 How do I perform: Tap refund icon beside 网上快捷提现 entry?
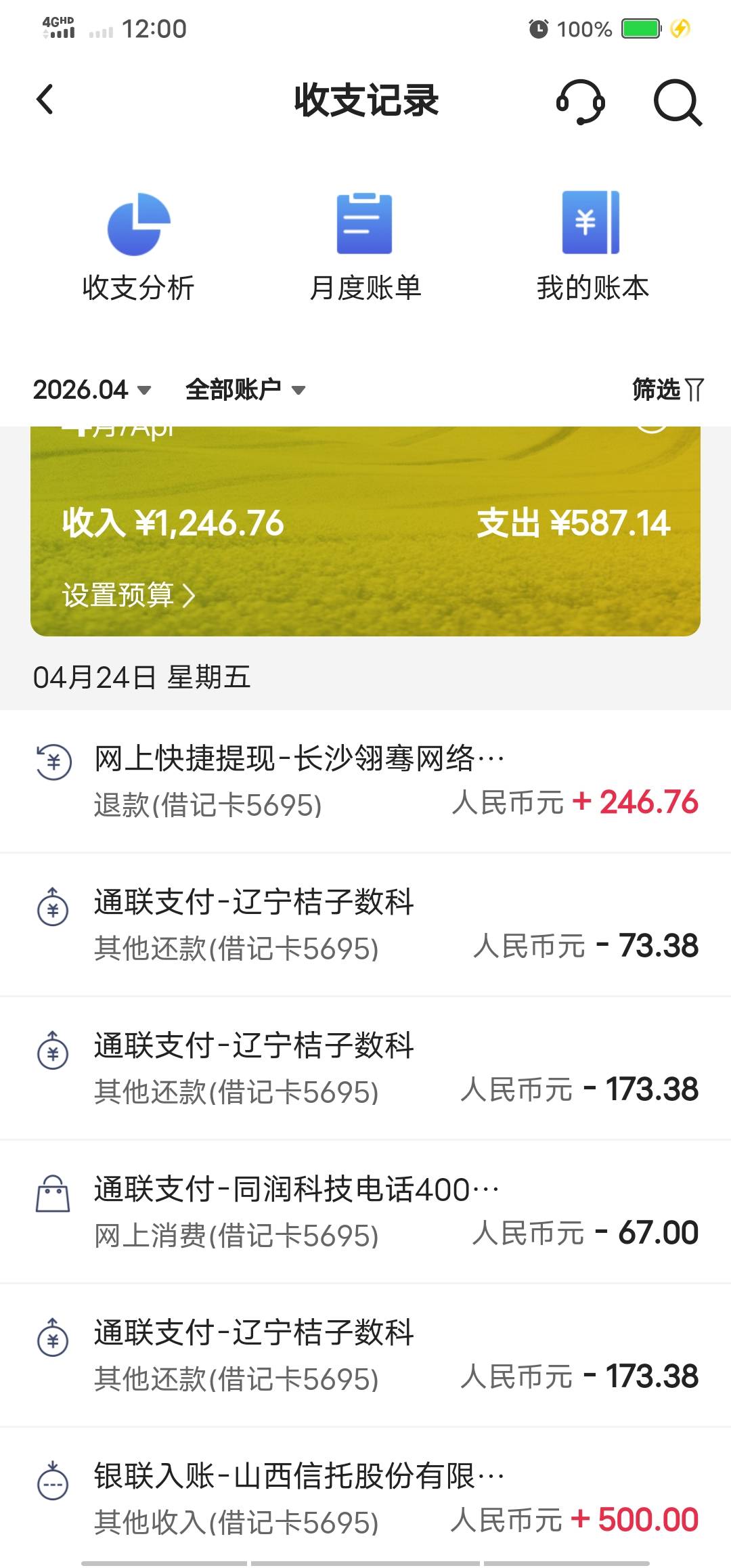[x=53, y=762]
